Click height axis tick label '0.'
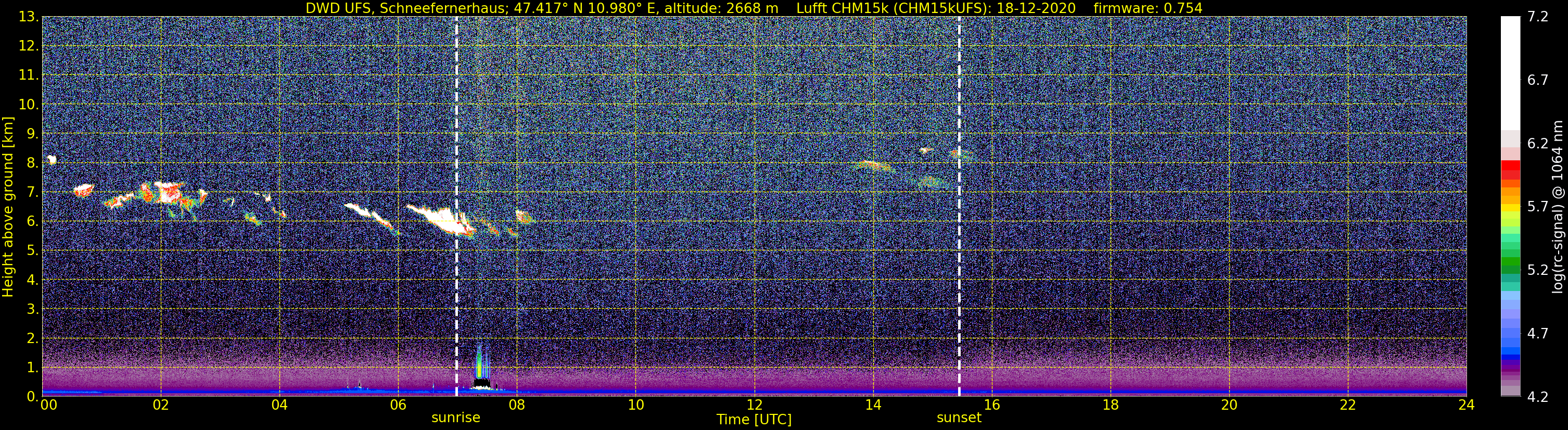Image resolution: width=1568 pixels, height=430 pixels. (x=32, y=397)
